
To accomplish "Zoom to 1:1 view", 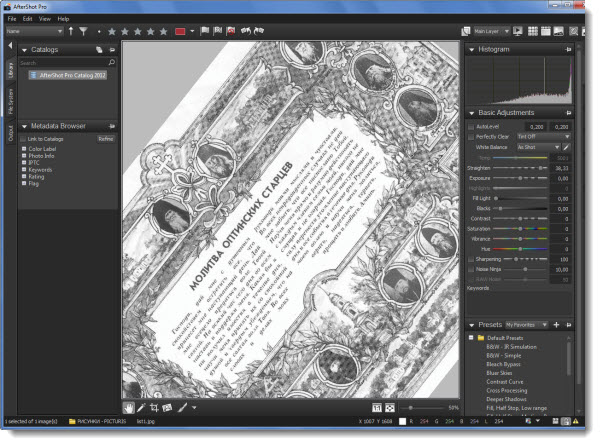I will 377,408.
